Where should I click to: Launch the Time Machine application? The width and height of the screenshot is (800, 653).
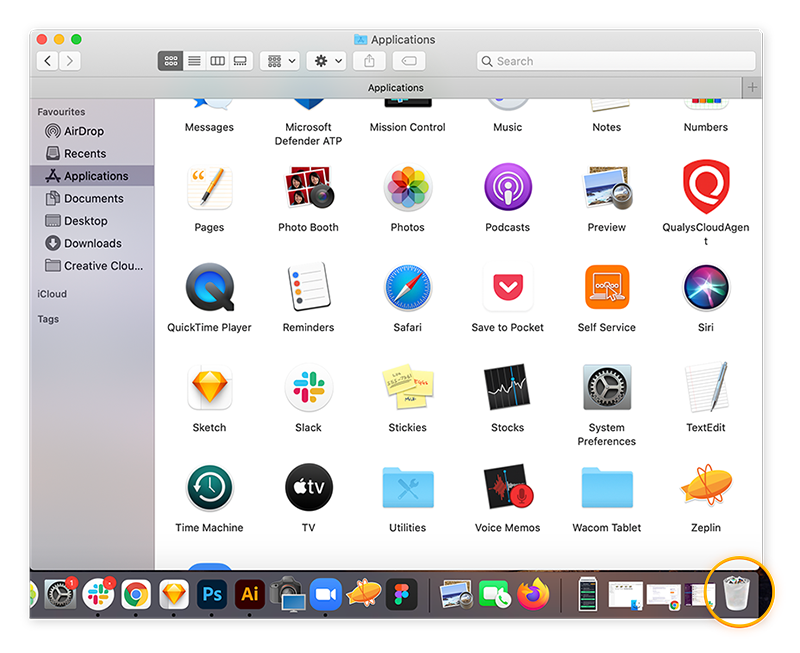[209, 489]
